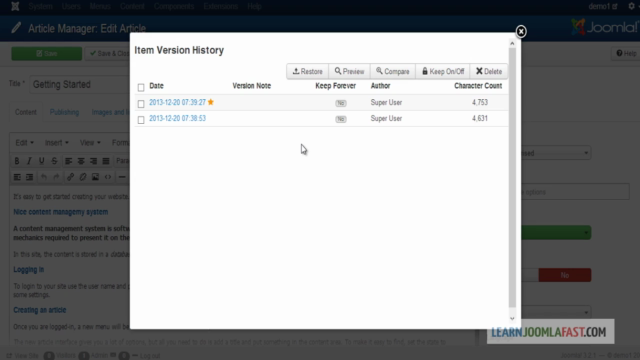Click the View Site link in footer
This screenshot has width=640, height=360.
point(22,356)
